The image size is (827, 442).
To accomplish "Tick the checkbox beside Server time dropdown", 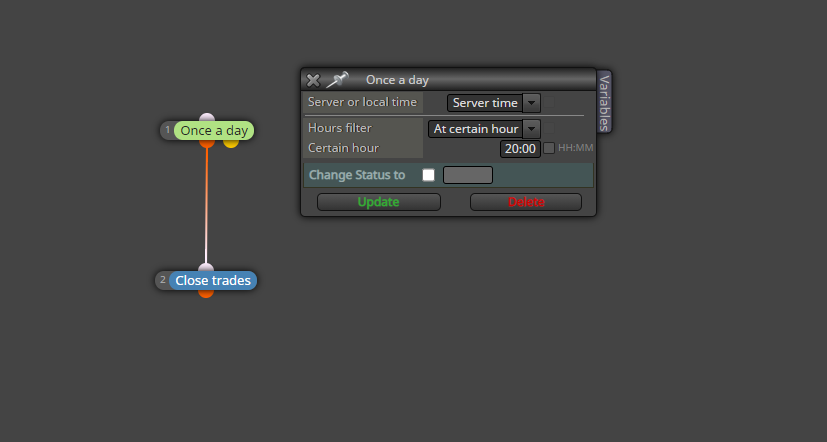I will (x=549, y=102).
